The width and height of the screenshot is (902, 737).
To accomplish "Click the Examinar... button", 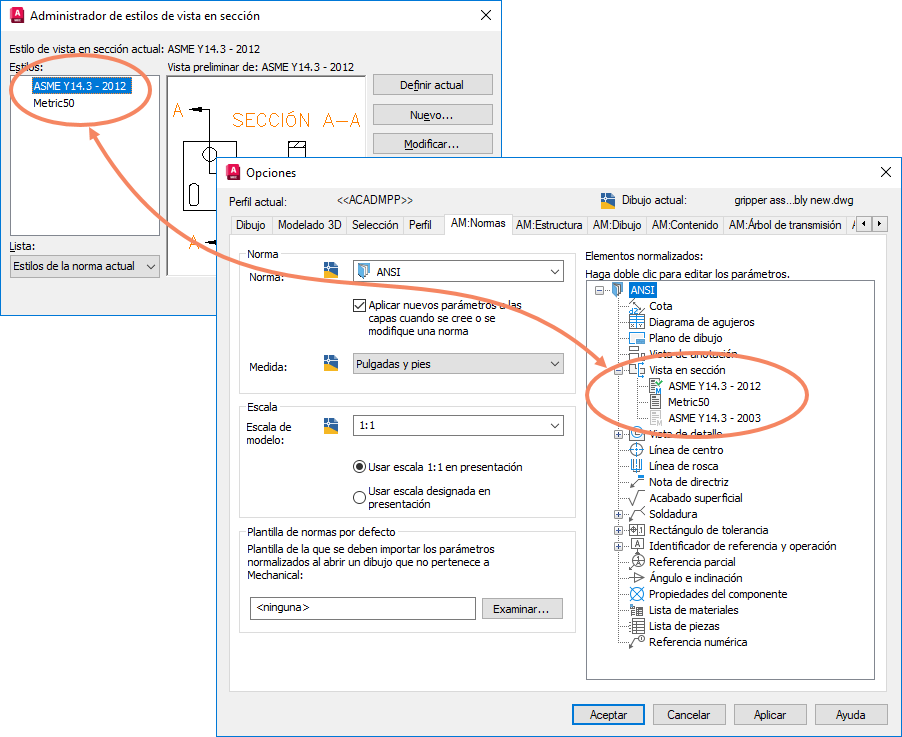I will [x=522, y=609].
